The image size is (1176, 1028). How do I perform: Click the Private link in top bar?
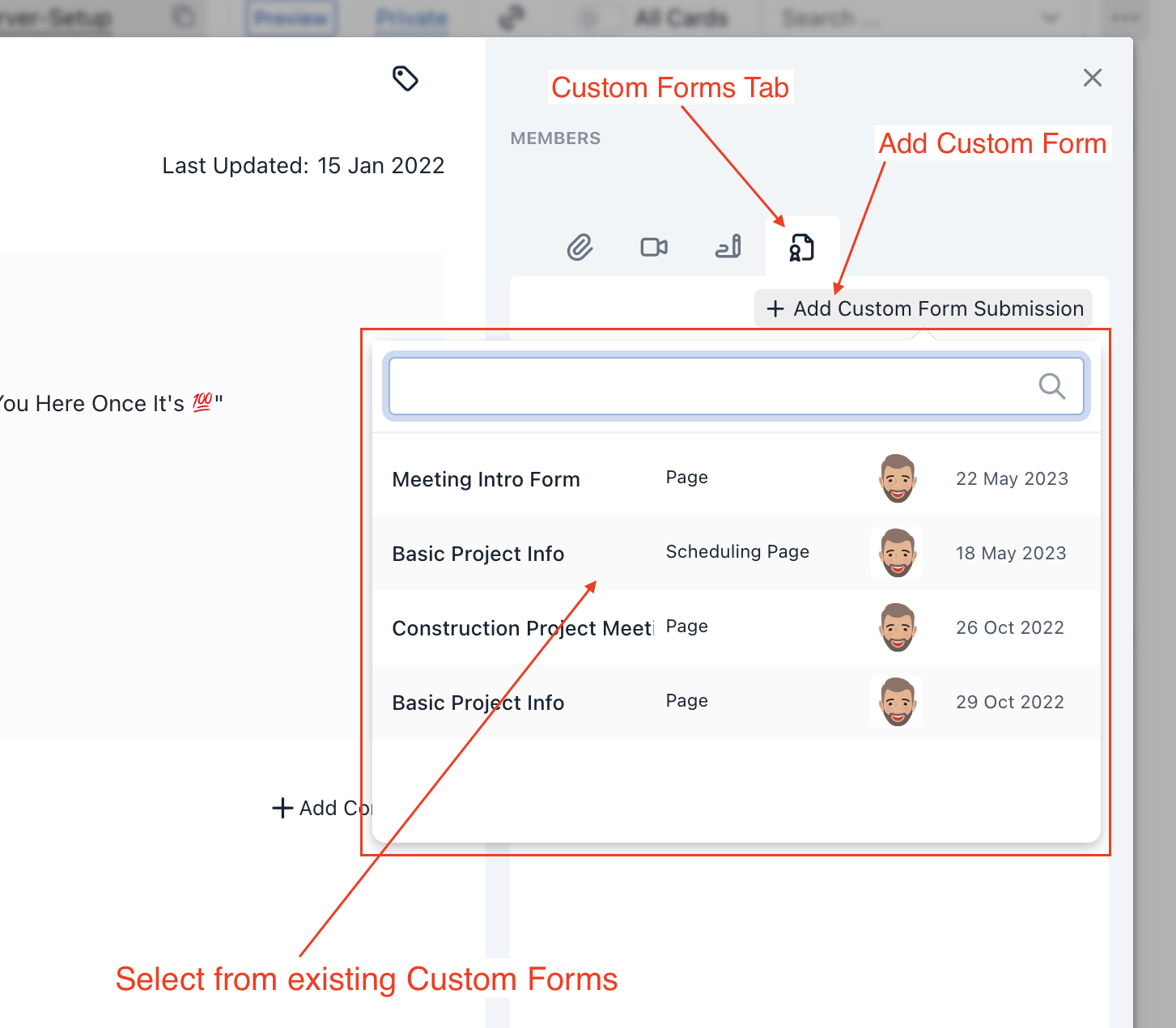tap(411, 18)
